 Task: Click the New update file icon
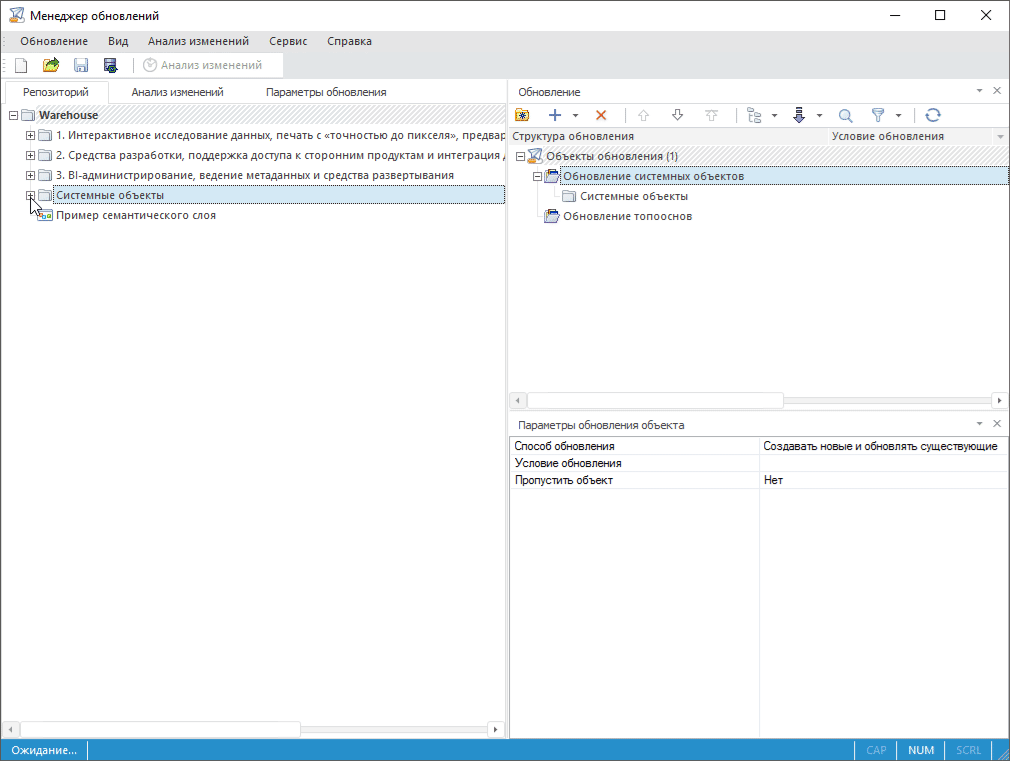(21, 65)
